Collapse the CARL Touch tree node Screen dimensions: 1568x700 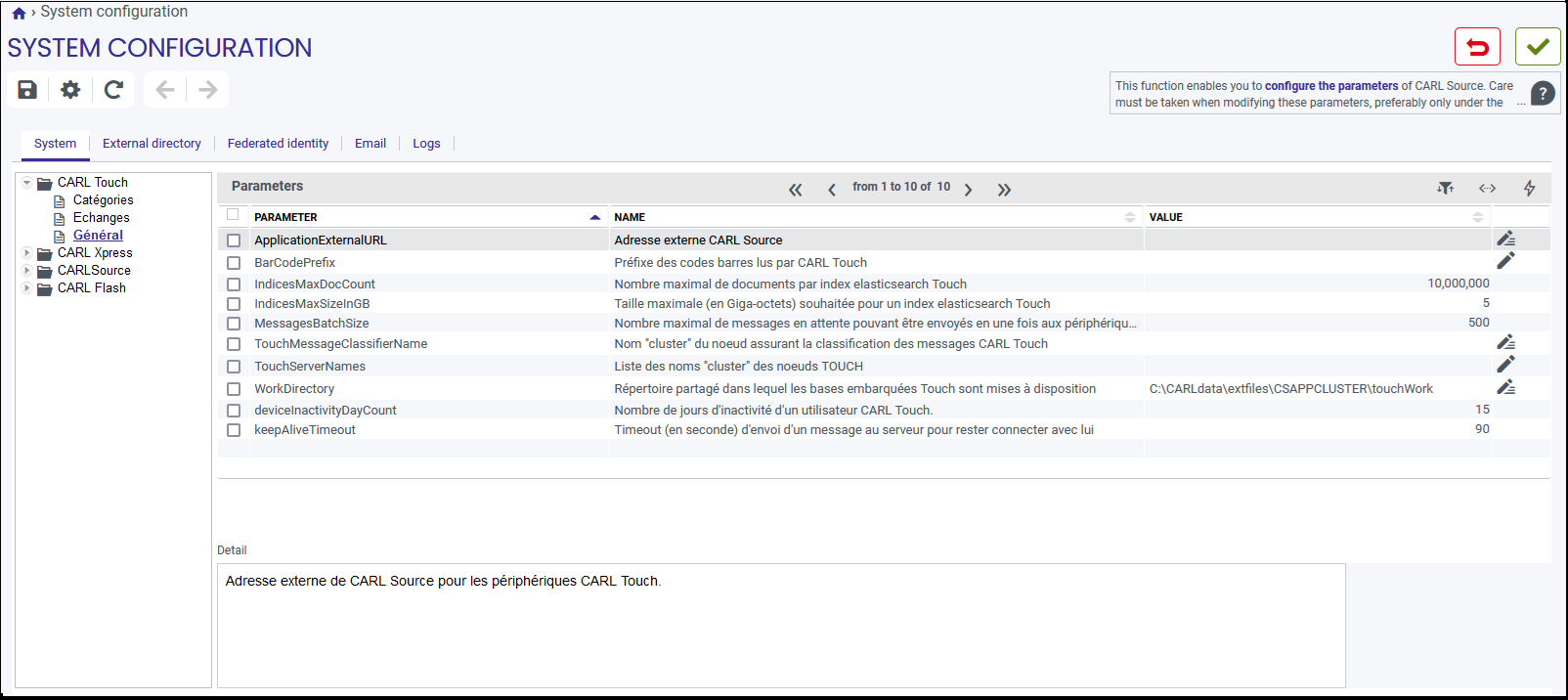[26, 183]
